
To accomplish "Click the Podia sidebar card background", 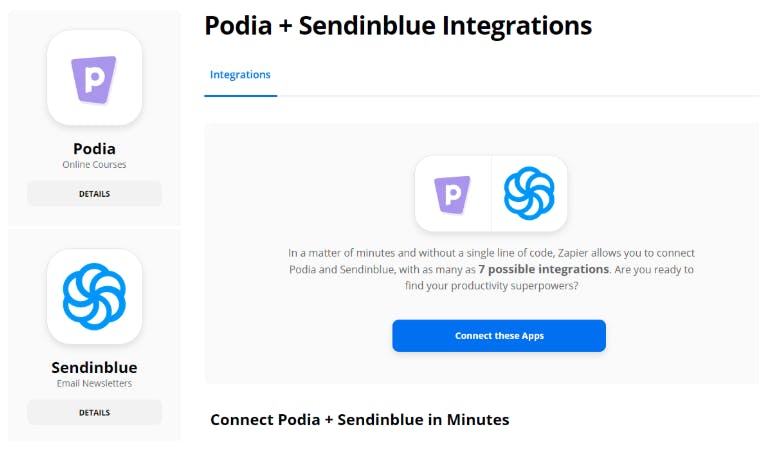I will pos(94,118).
